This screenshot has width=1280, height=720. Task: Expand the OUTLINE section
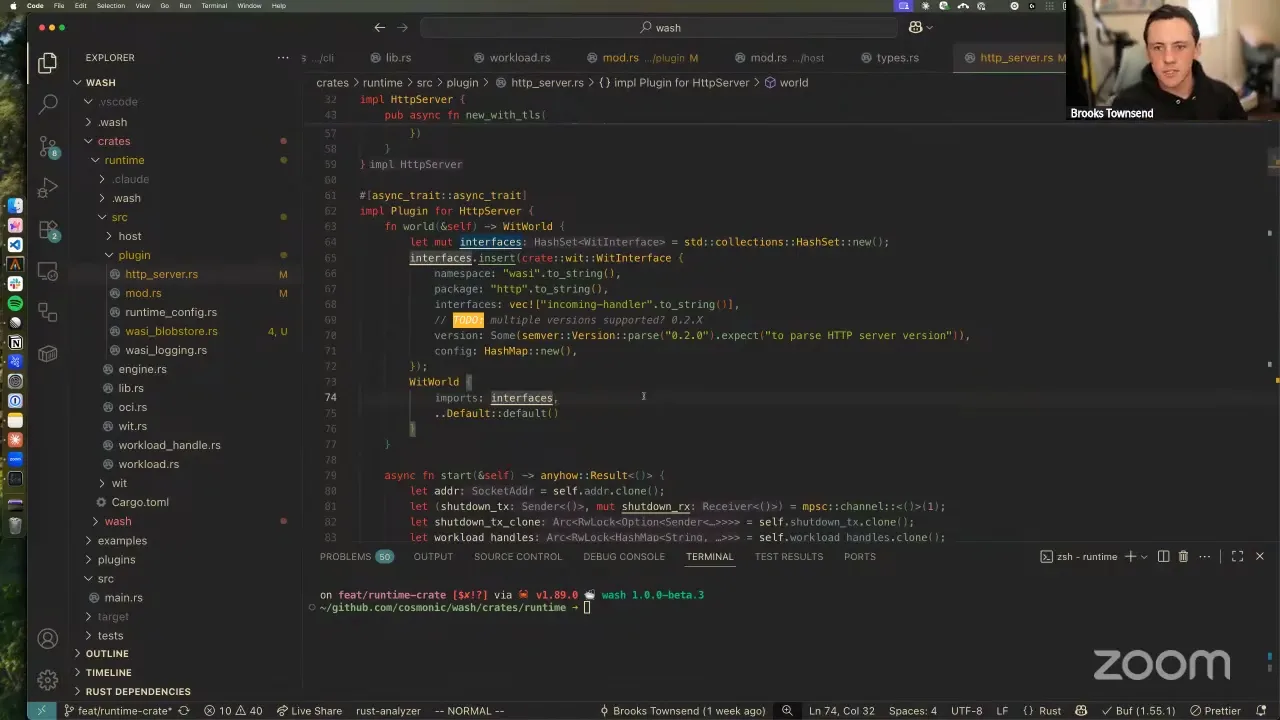(107, 654)
